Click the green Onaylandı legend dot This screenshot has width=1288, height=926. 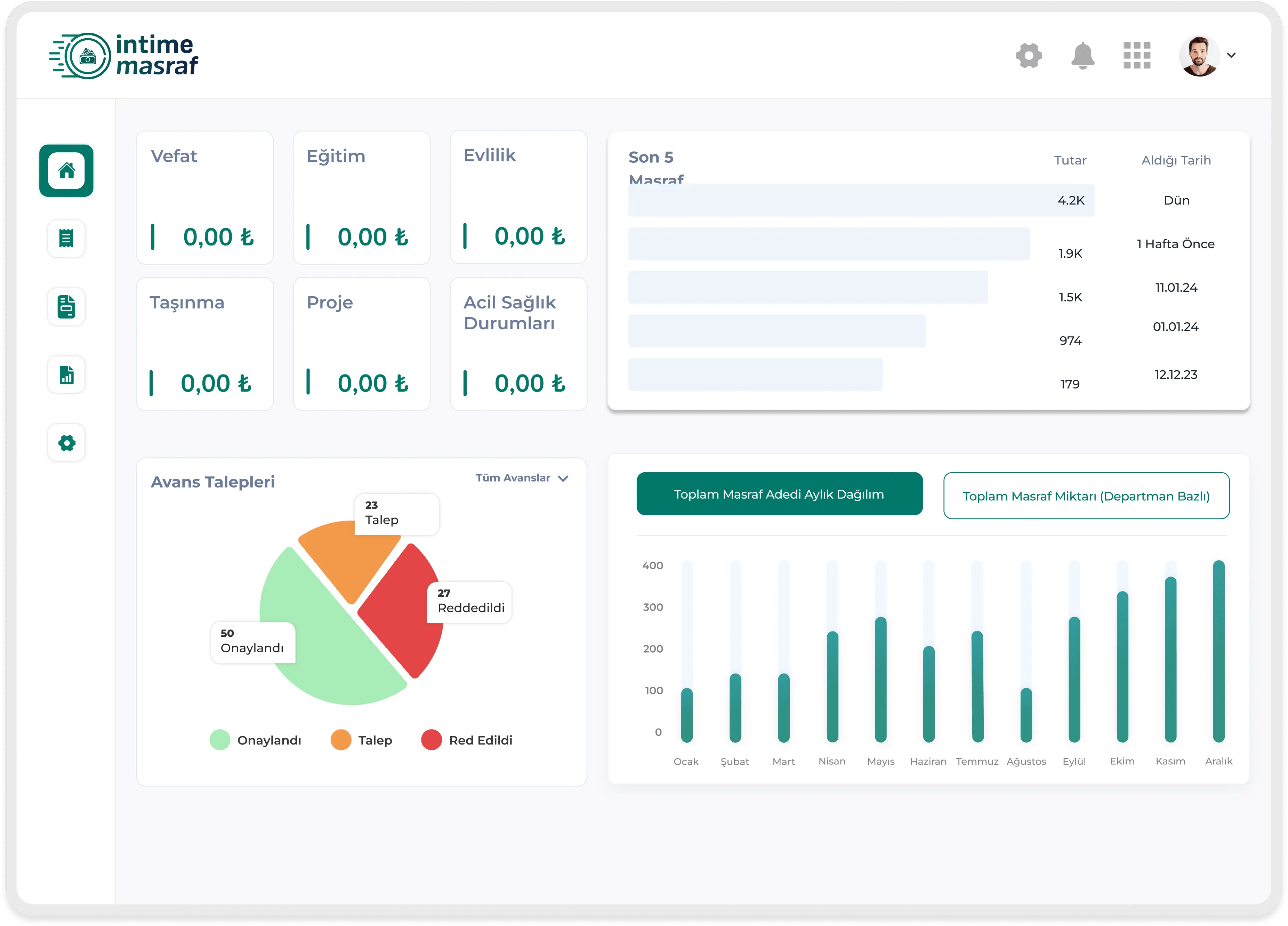pos(220,740)
